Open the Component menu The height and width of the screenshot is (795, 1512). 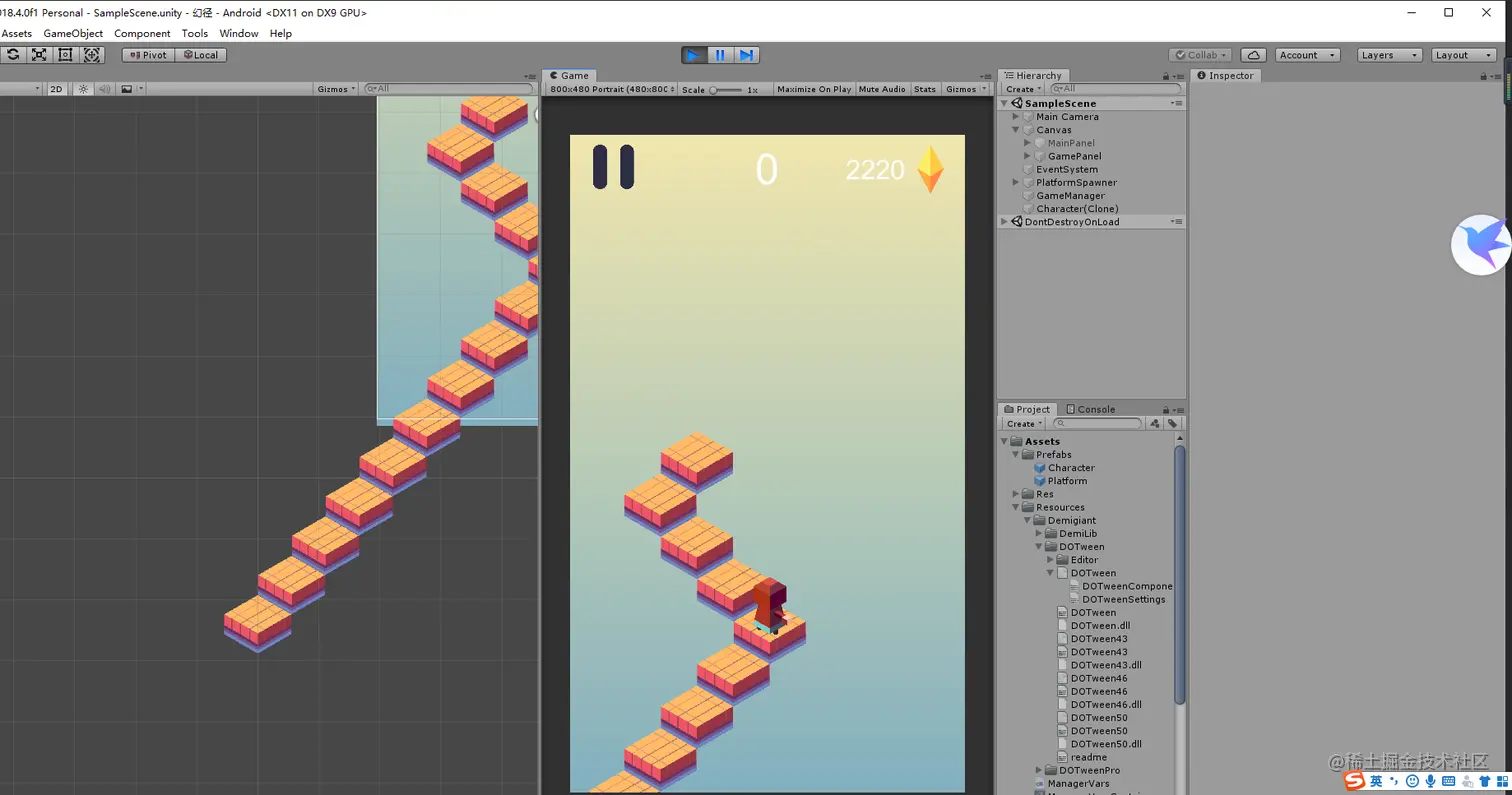tap(142, 33)
